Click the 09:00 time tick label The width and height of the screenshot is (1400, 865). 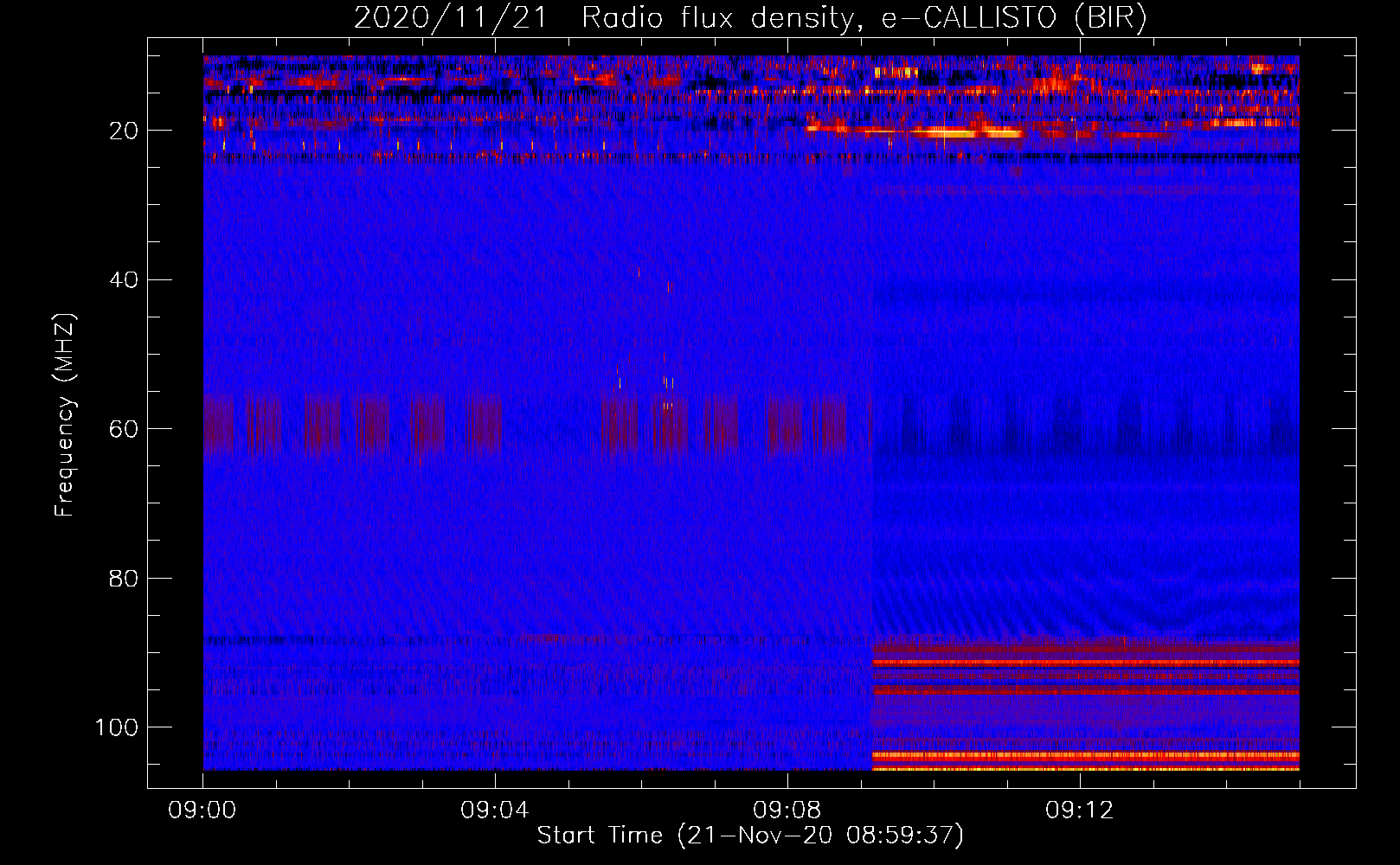(202, 811)
